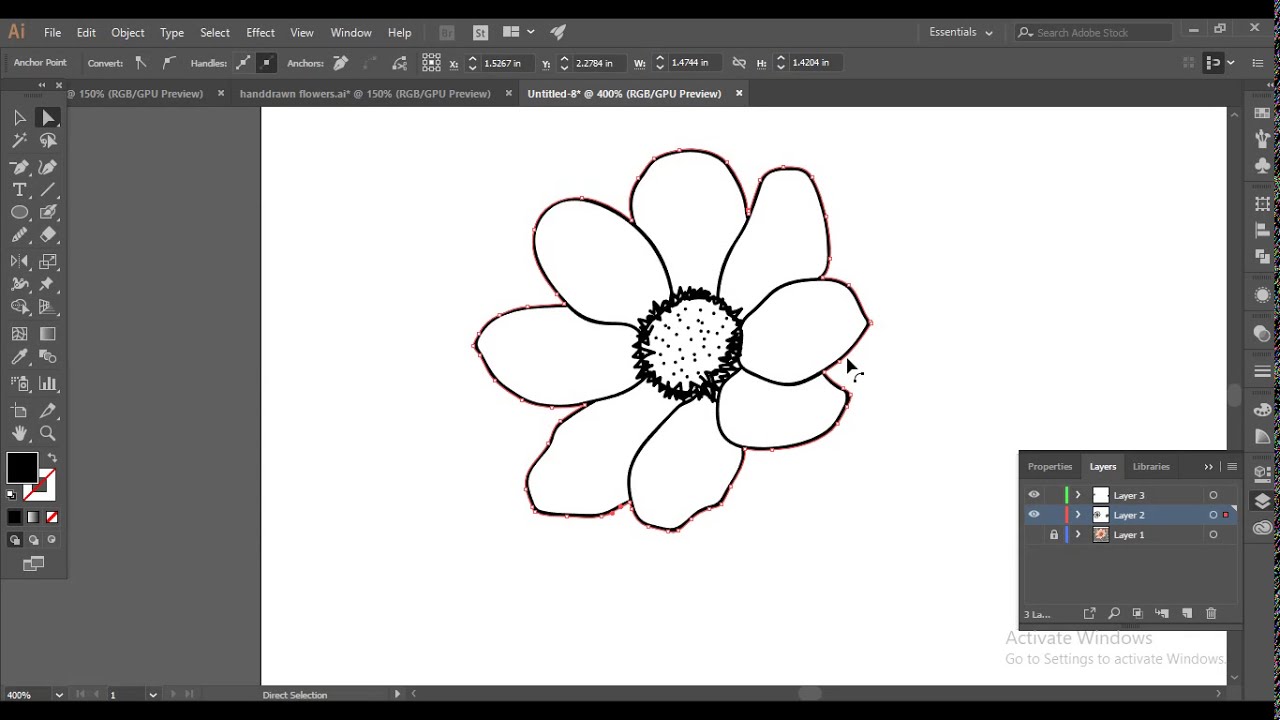The image size is (1280, 720).
Task: Select the Pencil tool
Action: [x=19, y=235]
